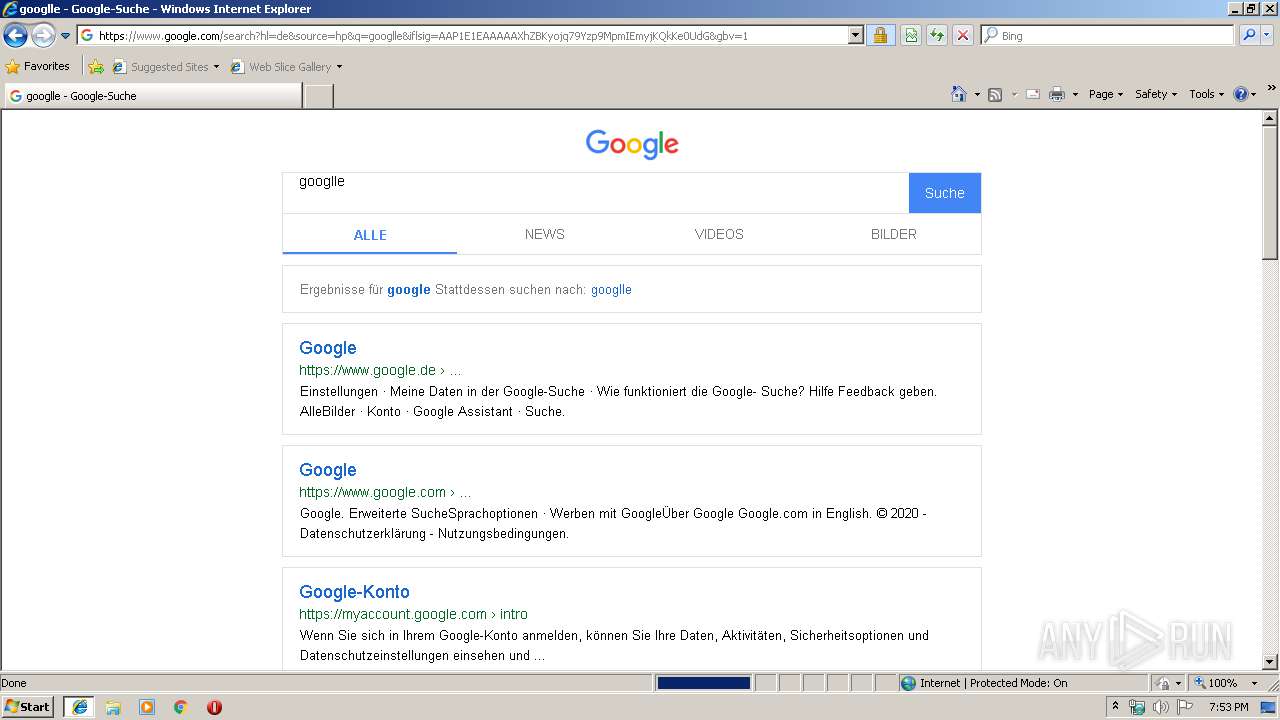Expand Home button dropdown arrow
1280x720 pixels.
[976, 94]
